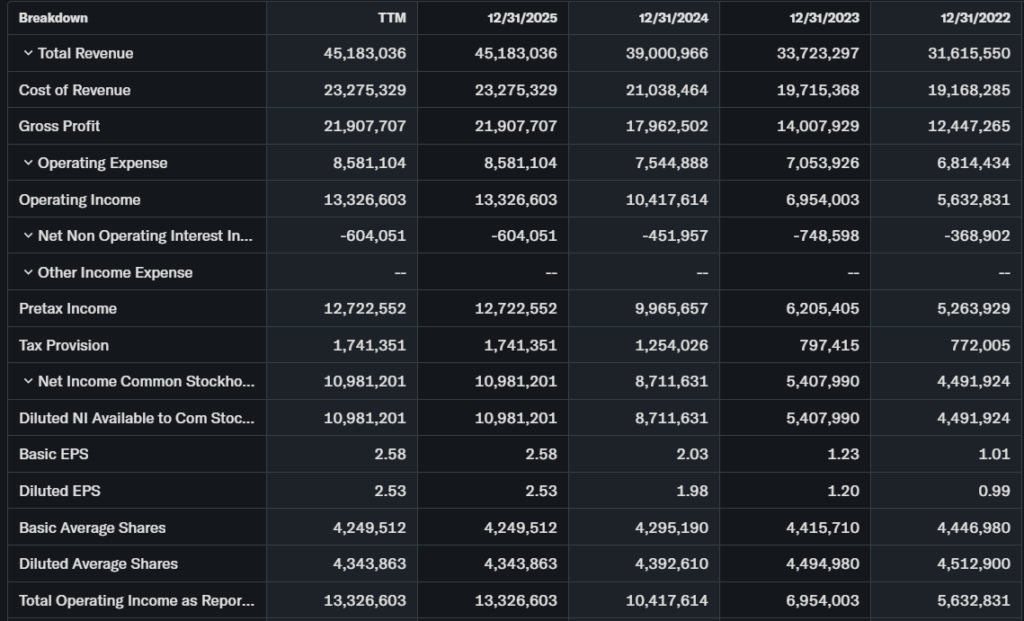
Task: Click 12/31/2022 Basic EPS value 1.01
Action: (993, 454)
